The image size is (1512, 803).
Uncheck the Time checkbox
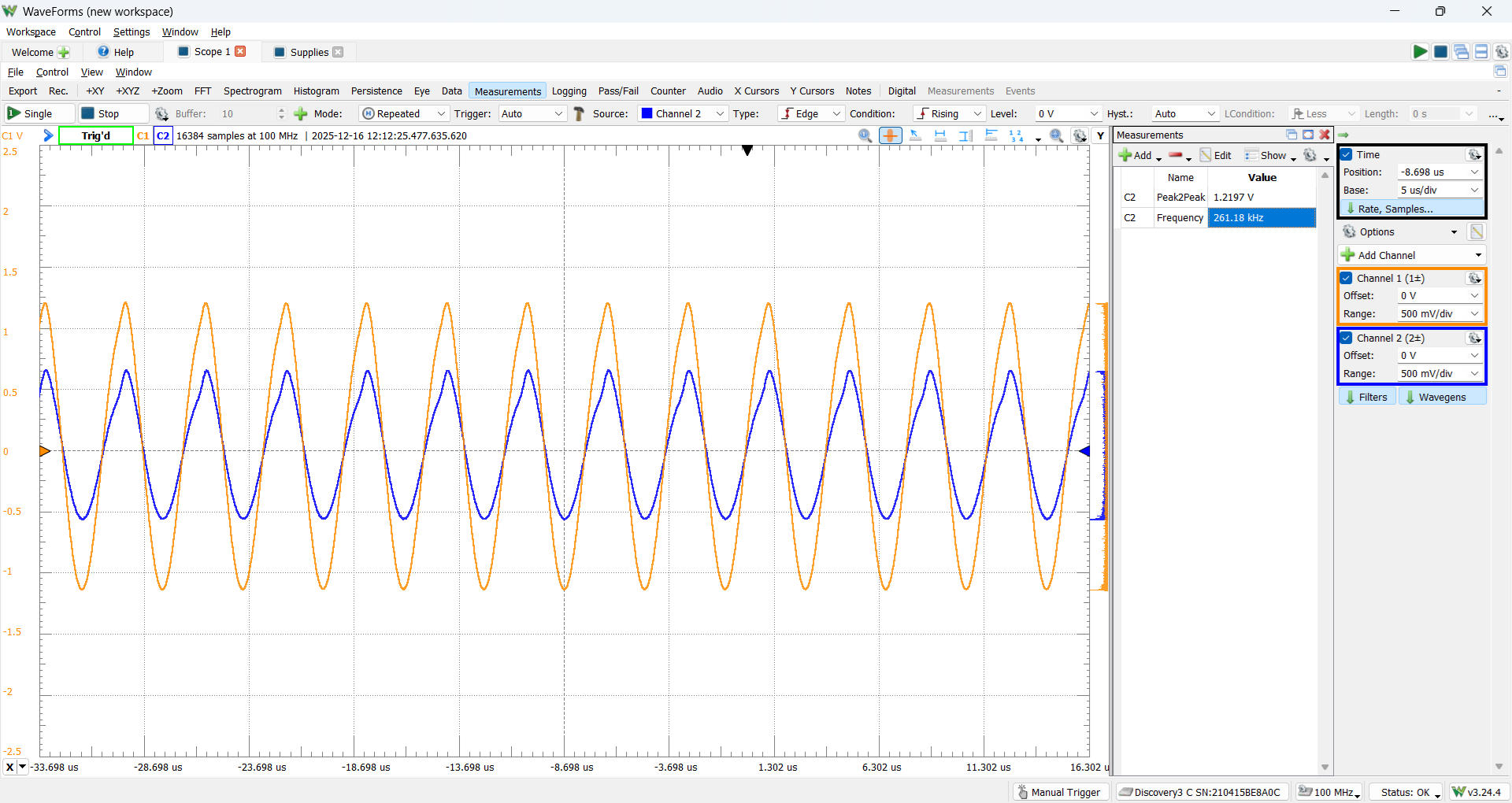click(x=1347, y=155)
